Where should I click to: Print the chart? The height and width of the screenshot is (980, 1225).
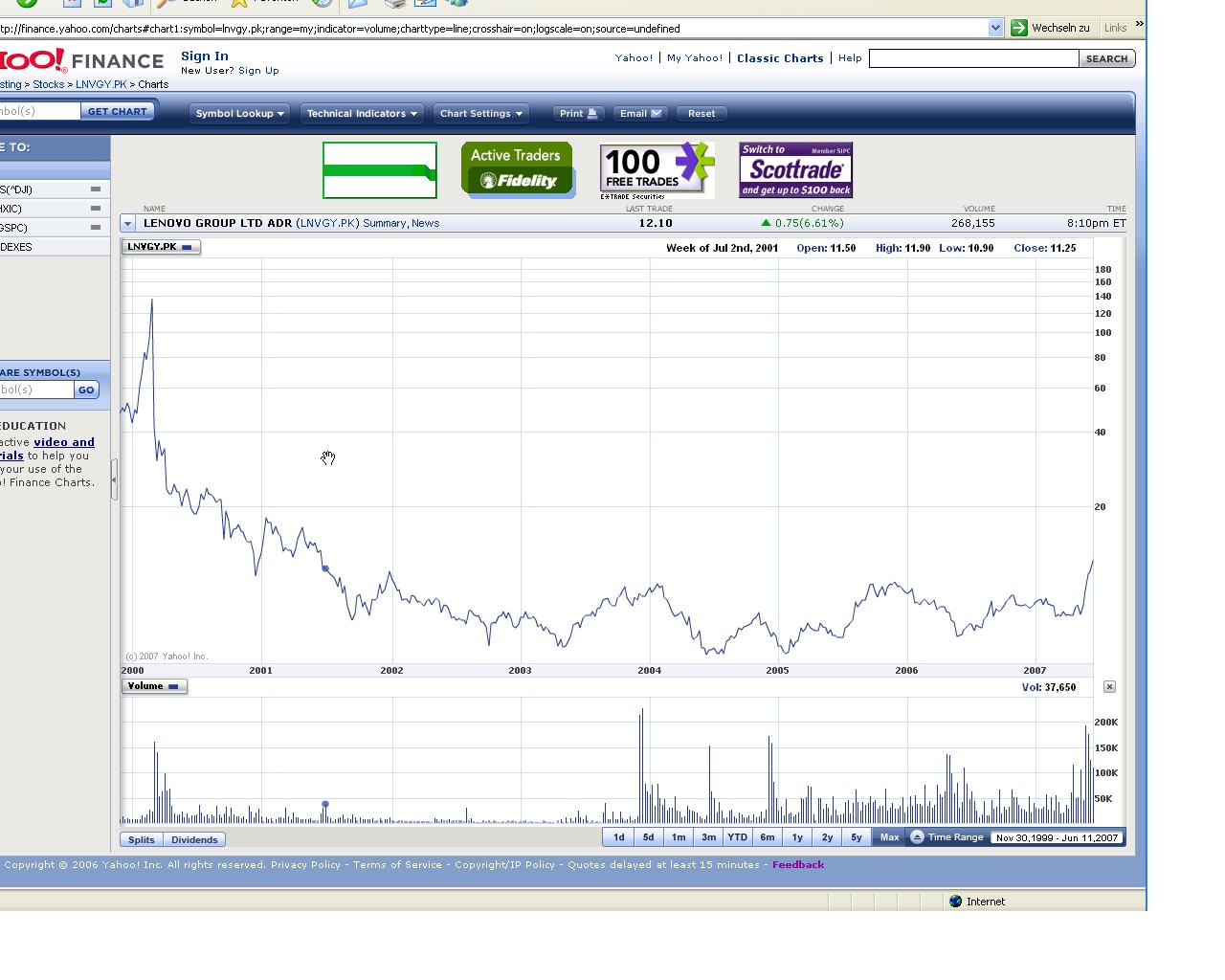click(578, 113)
